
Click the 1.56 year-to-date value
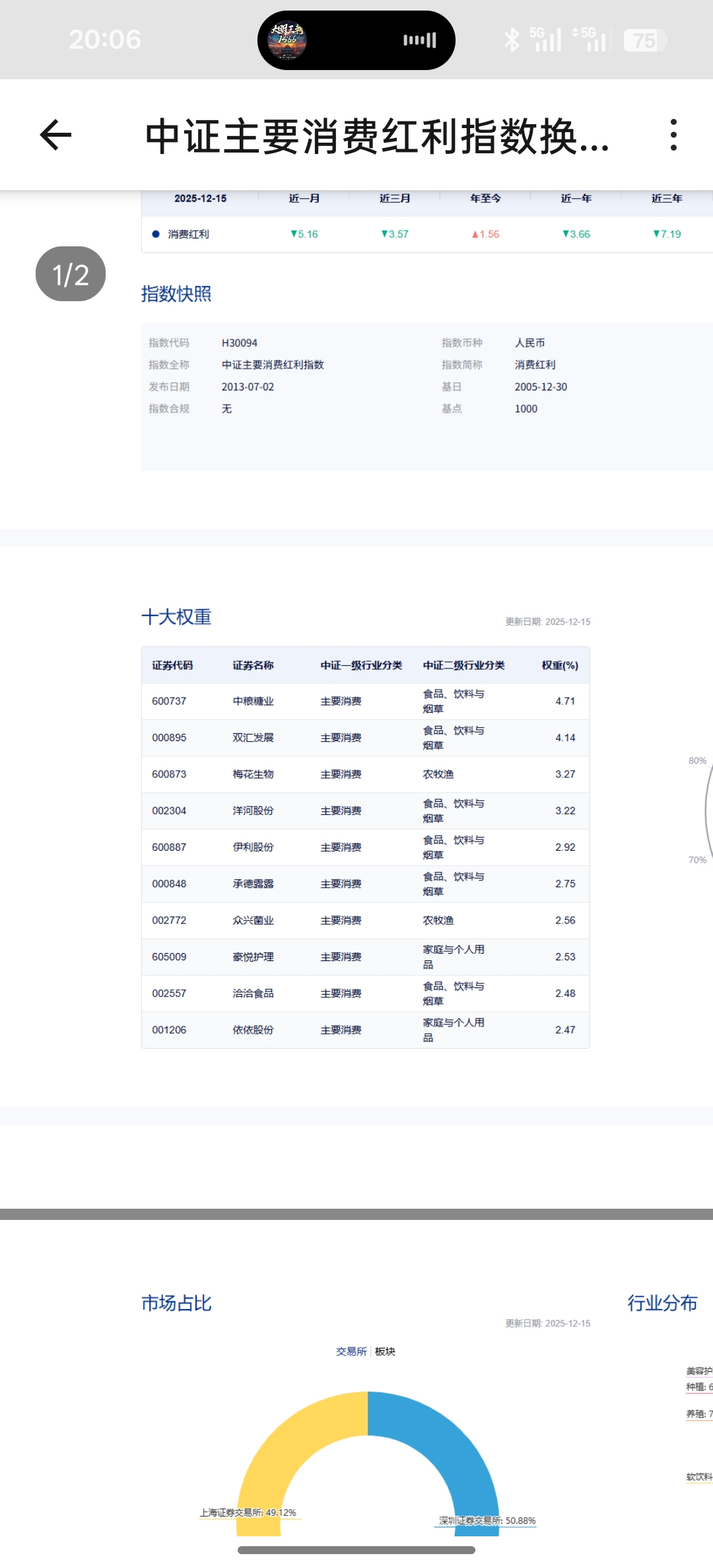(485, 234)
